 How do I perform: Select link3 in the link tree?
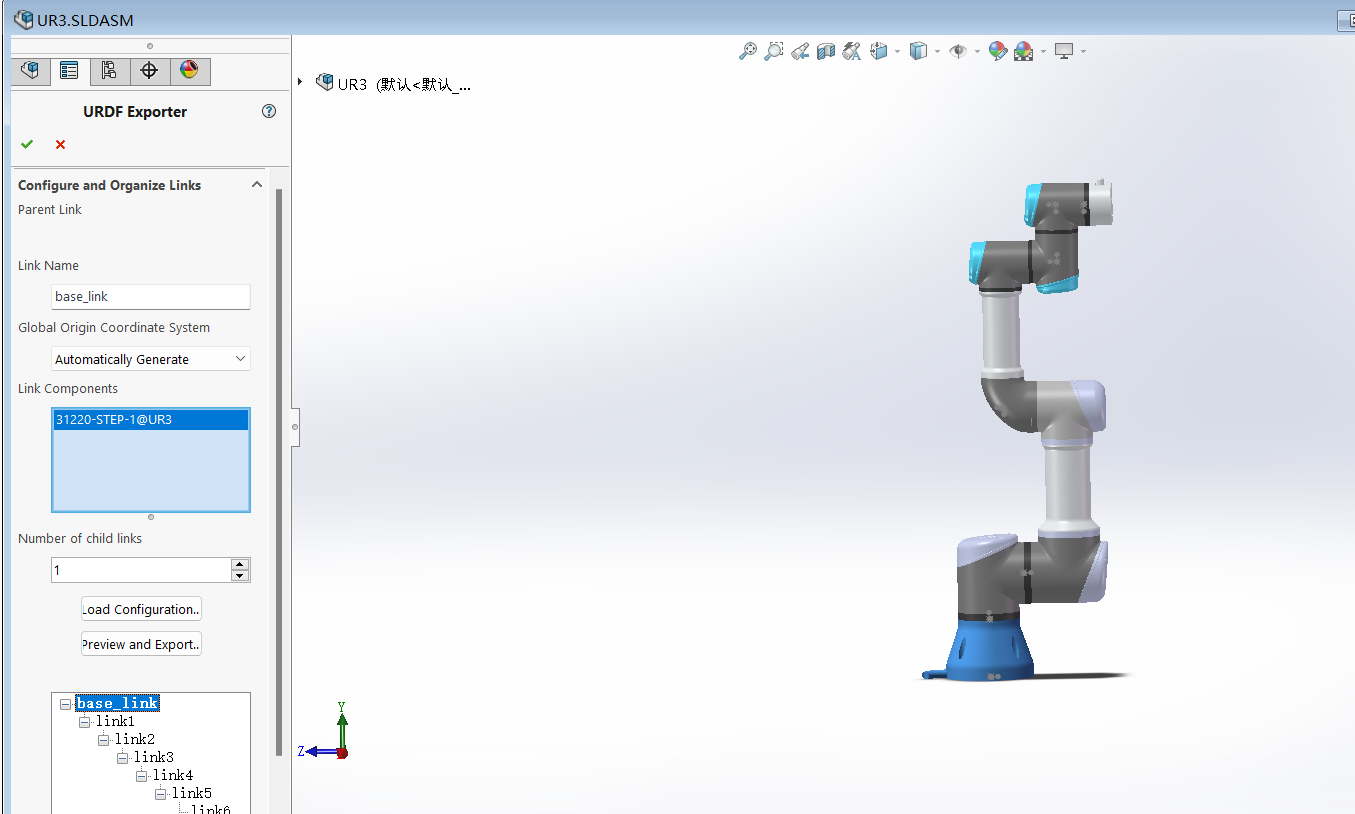153,758
